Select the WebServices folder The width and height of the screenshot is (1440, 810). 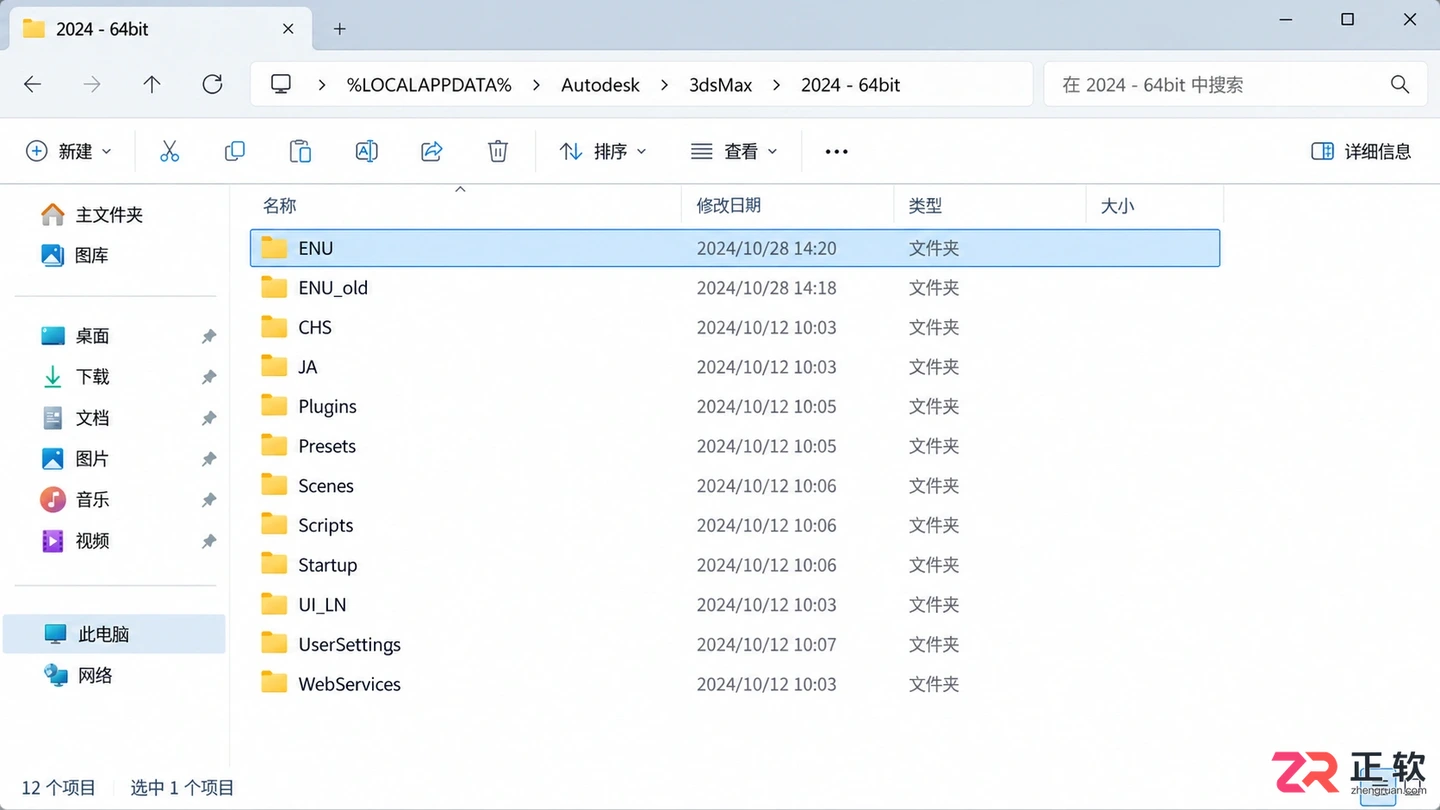pyautogui.click(x=735, y=684)
